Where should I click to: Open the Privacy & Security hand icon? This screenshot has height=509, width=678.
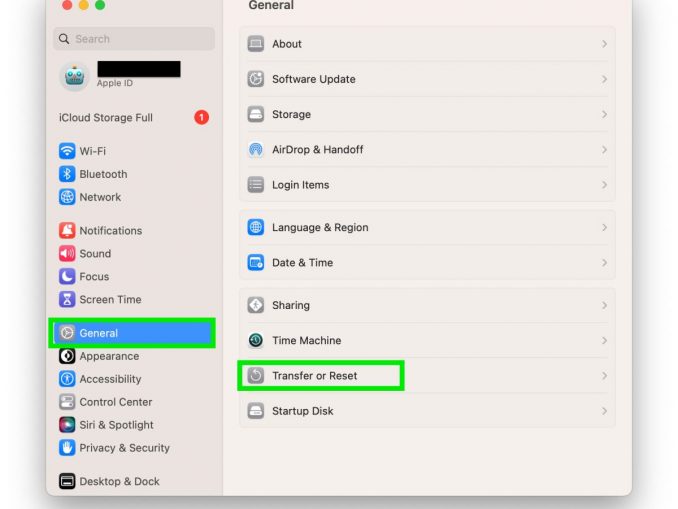67,448
